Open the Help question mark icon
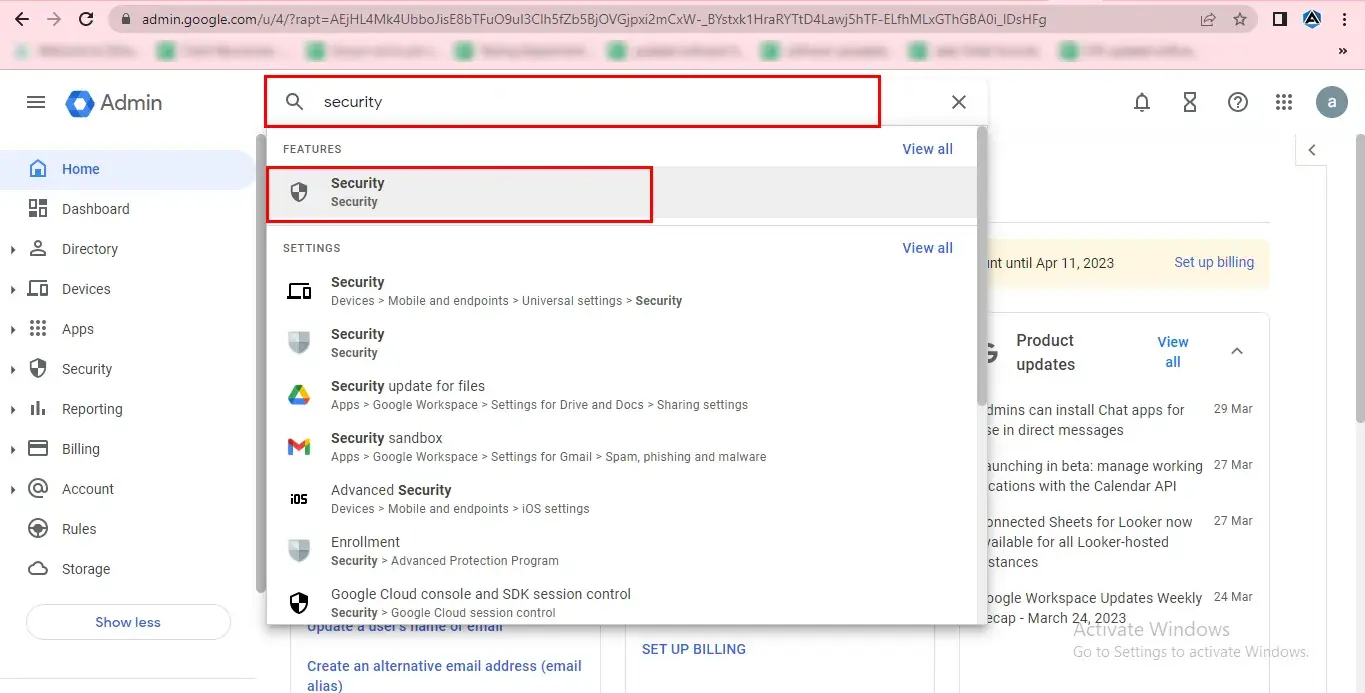 [1238, 102]
